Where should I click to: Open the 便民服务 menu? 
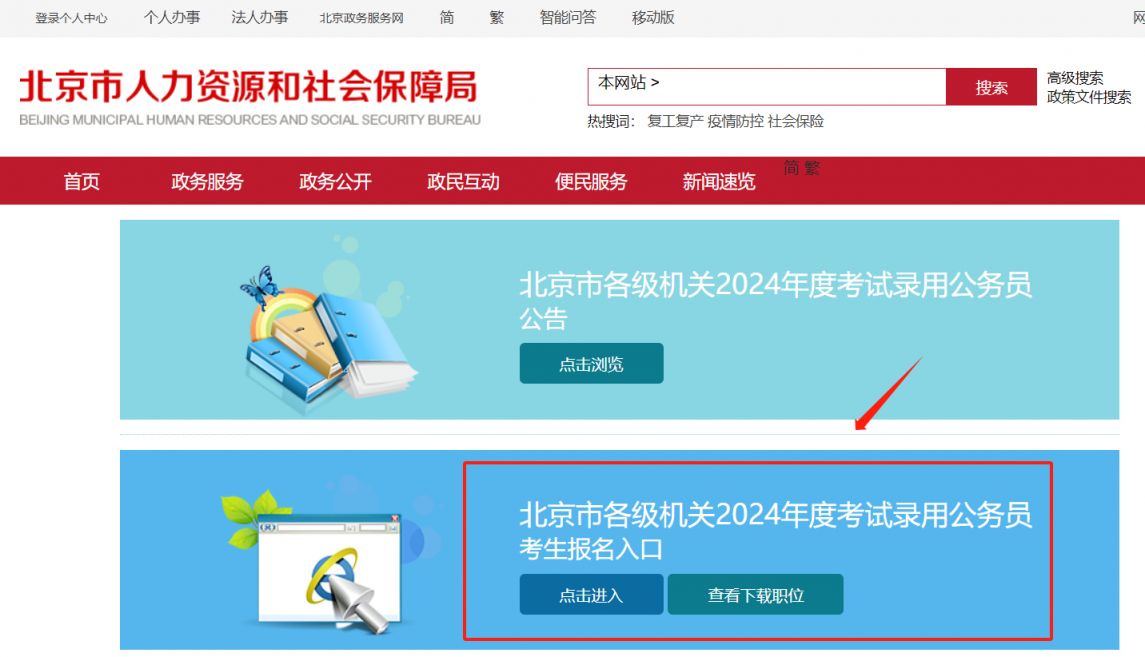pyautogui.click(x=591, y=181)
